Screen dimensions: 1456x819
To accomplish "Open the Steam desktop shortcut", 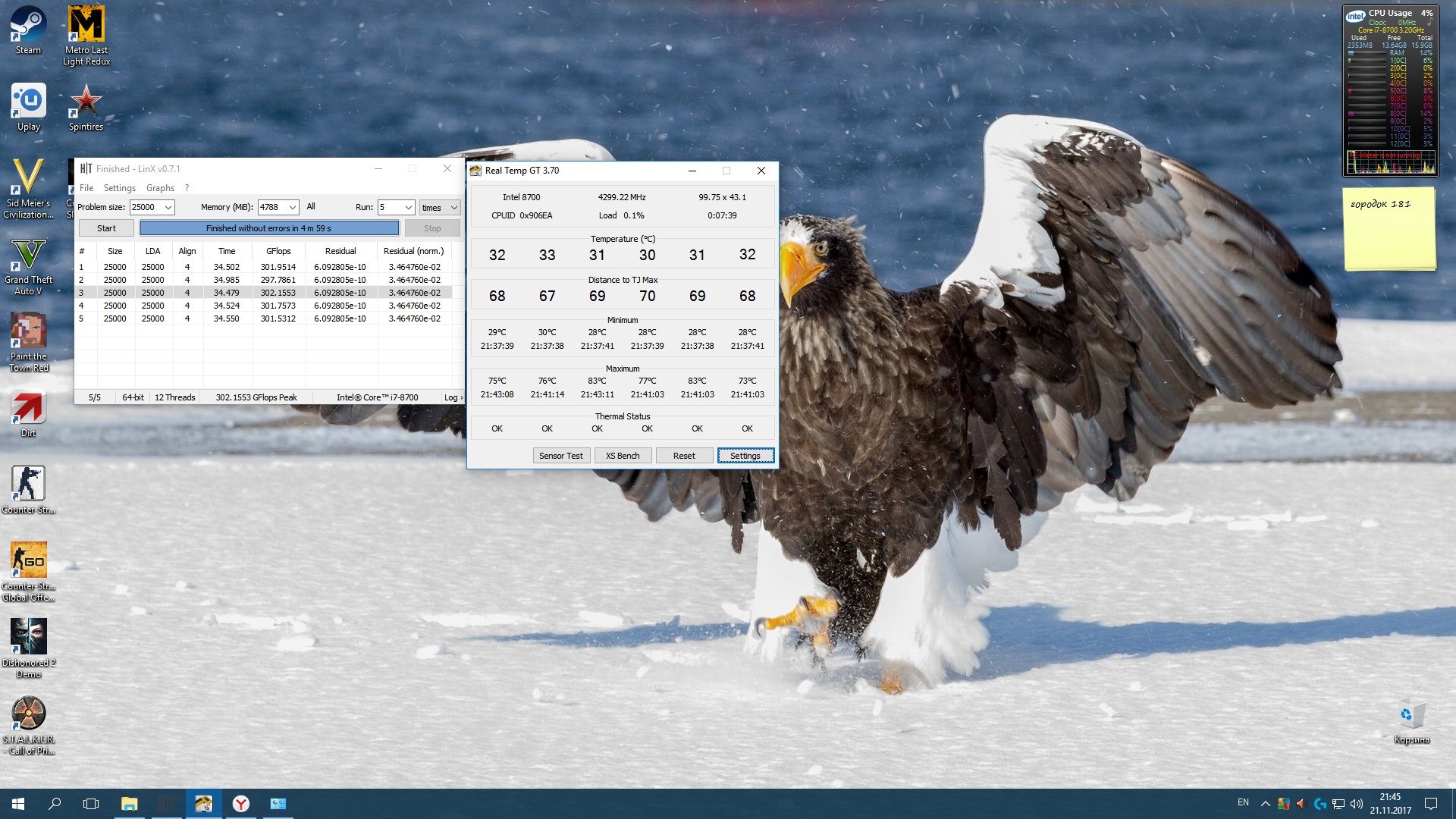I will point(28,29).
